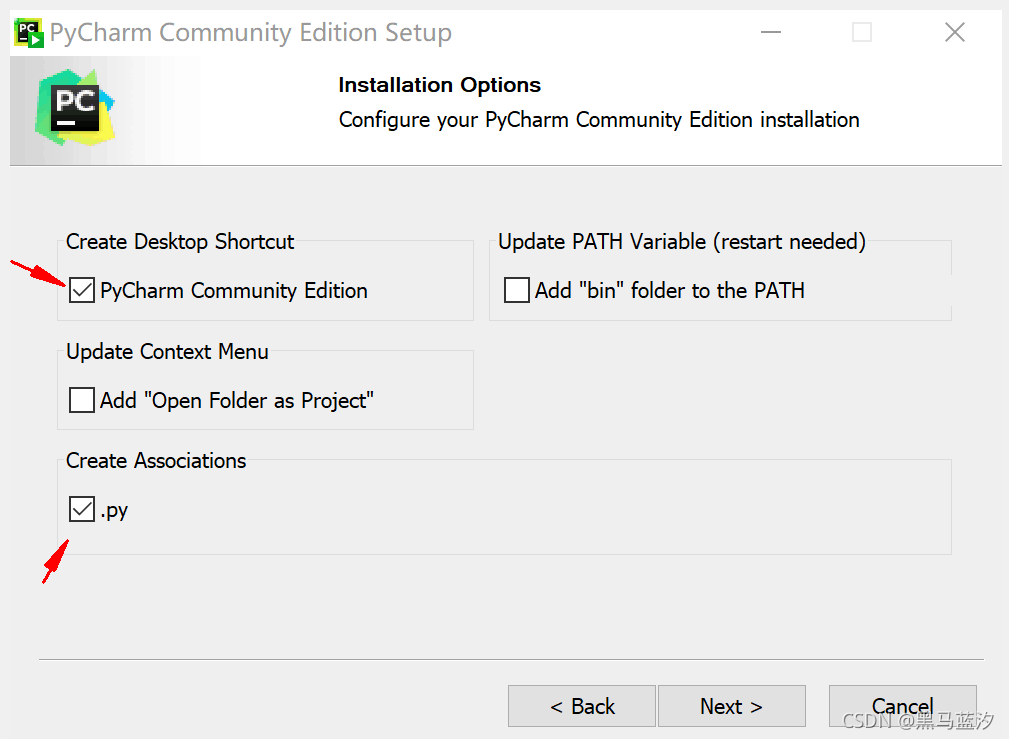Click the "Update Context Menu" group label
The image size is (1009, 739).
167,352
